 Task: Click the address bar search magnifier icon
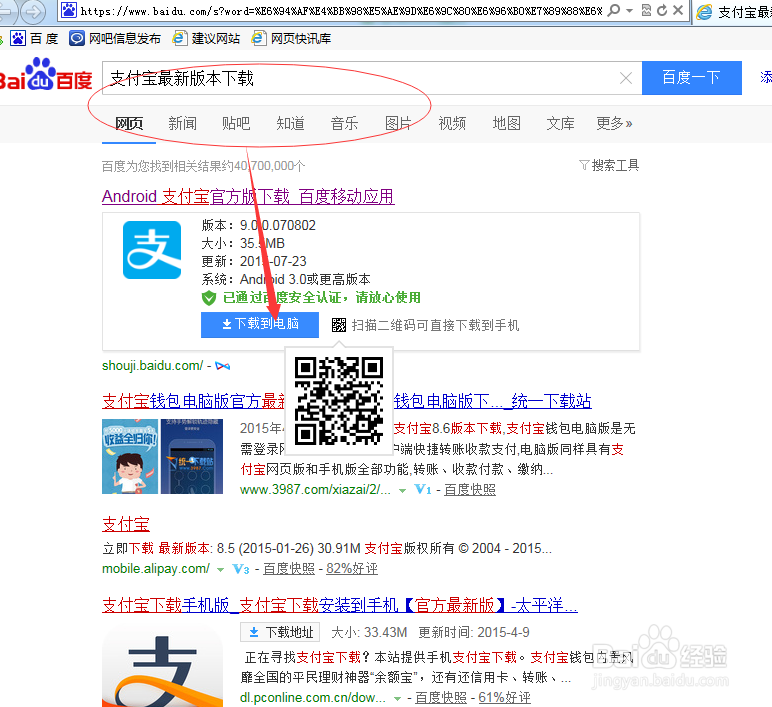tap(613, 10)
